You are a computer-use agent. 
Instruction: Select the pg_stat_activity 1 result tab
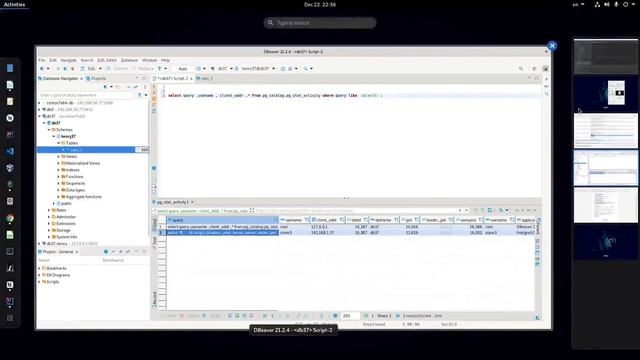173,202
